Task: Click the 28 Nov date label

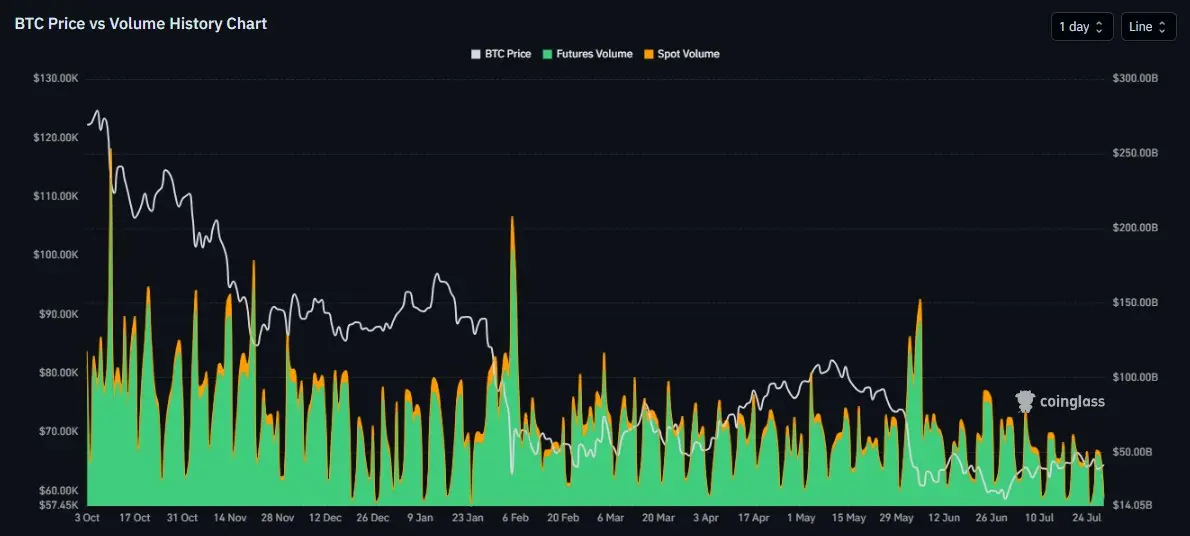Action: (x=277, y=518)
